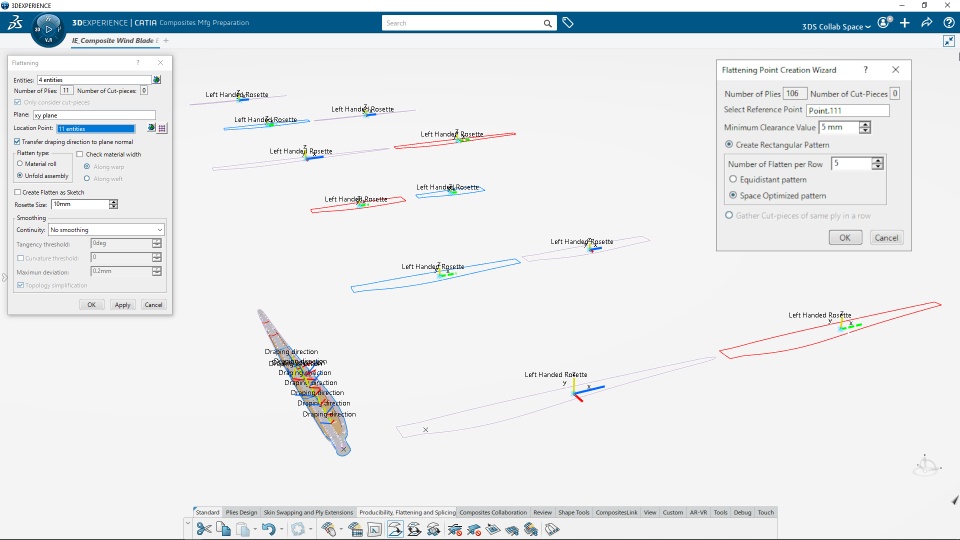Click the toolbar icon right of Flattening
The image size is (960, 540).
pos(414,529)
